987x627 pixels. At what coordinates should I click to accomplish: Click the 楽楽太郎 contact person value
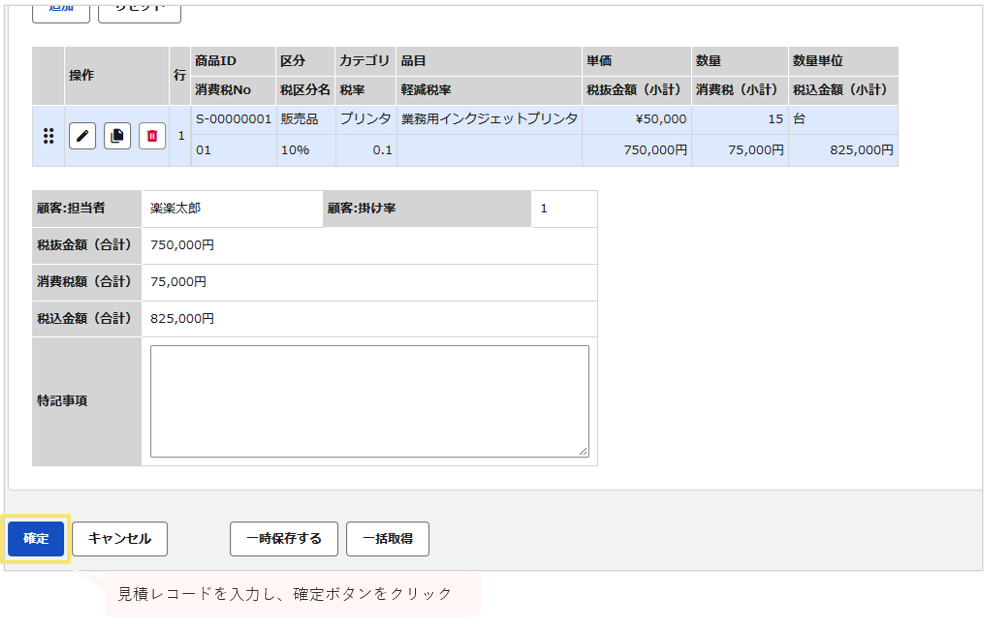click(x=176, y=208)
